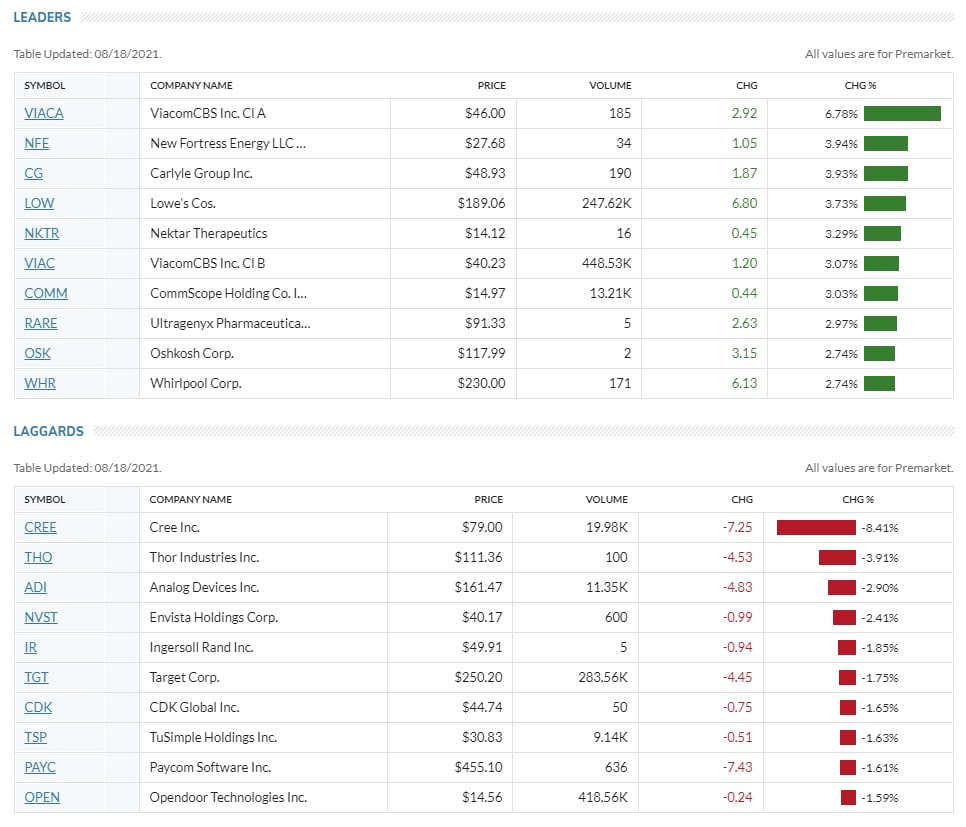Open the IR symbol link
This screenshot has height=827, width=966.
coord(30,648)
